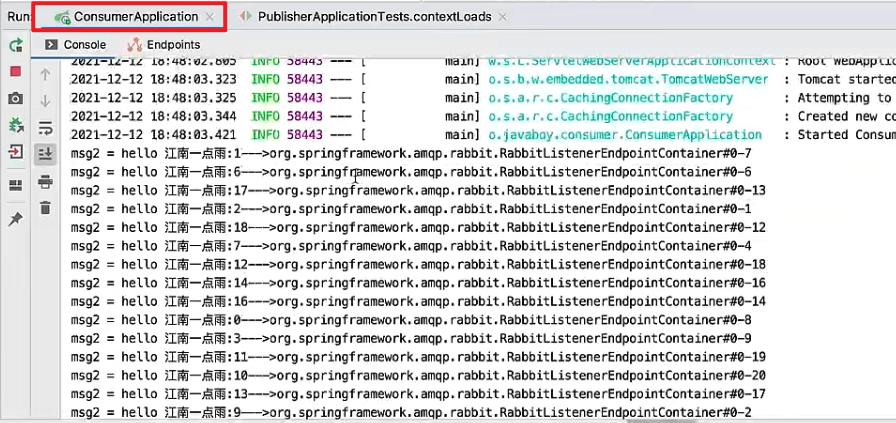Click the message line ending Container#0-2
Screen dimensions: 896x423
pos(411,413)
